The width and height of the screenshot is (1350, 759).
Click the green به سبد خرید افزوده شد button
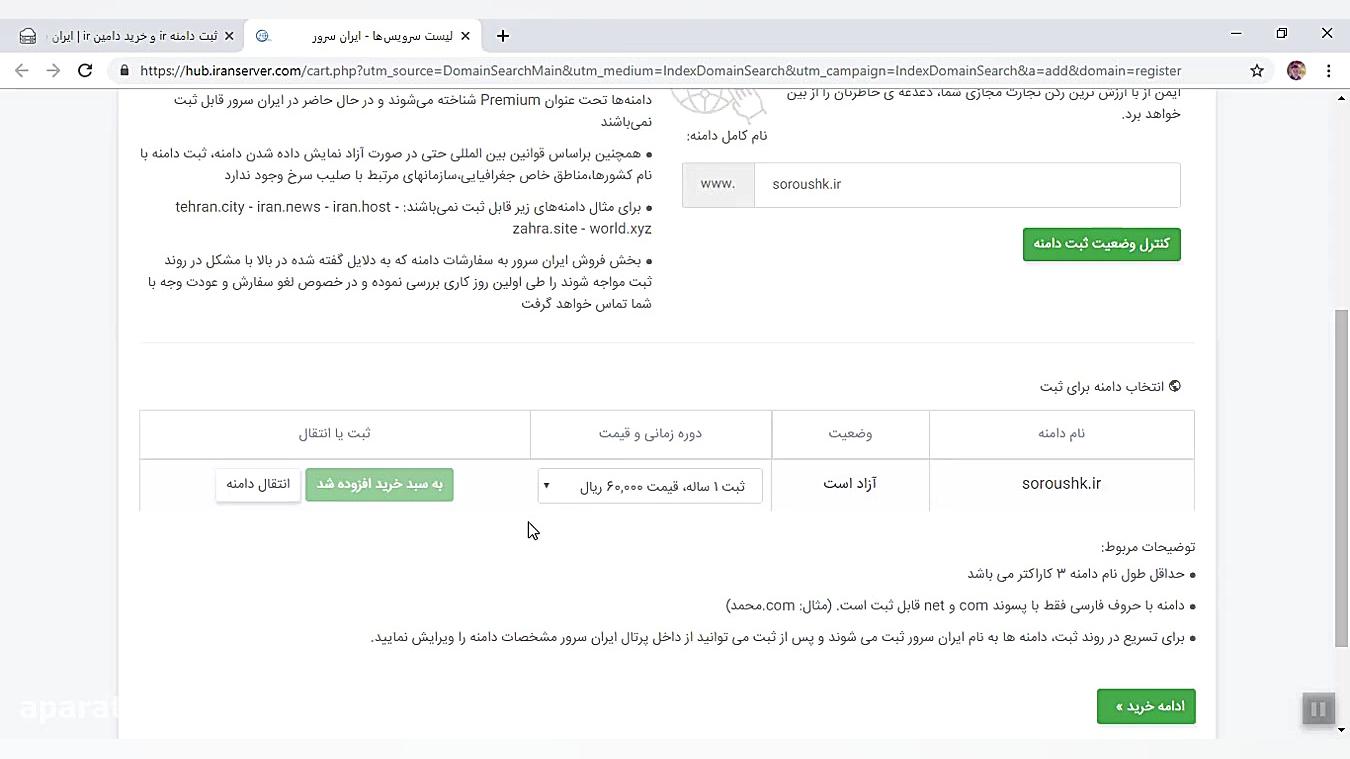coord(379,484)
